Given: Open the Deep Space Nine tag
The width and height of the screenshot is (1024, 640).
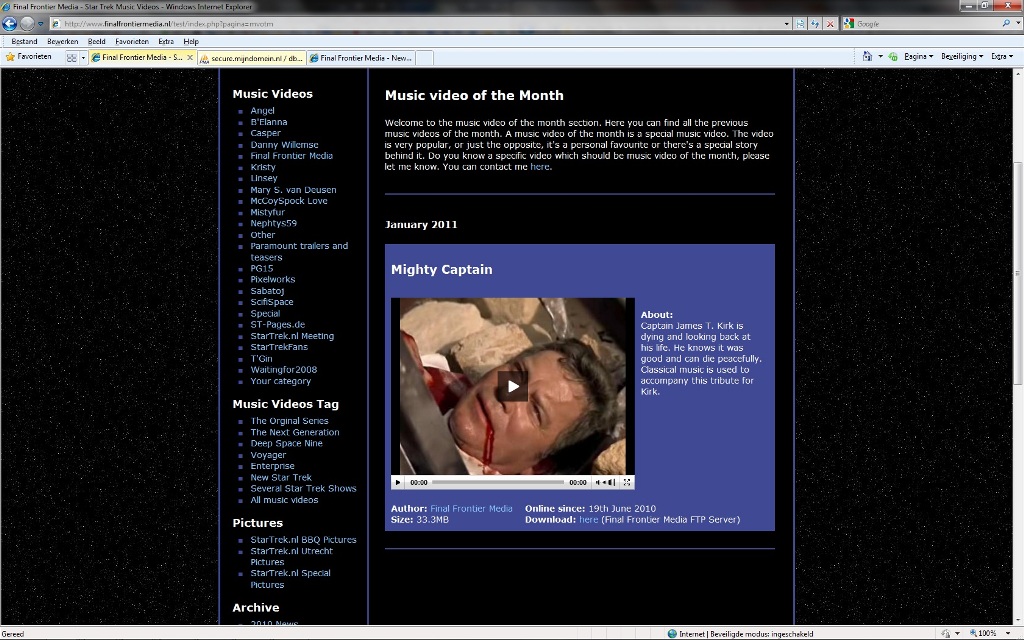Looking at the screenshot, I should (x=286, y=443).
